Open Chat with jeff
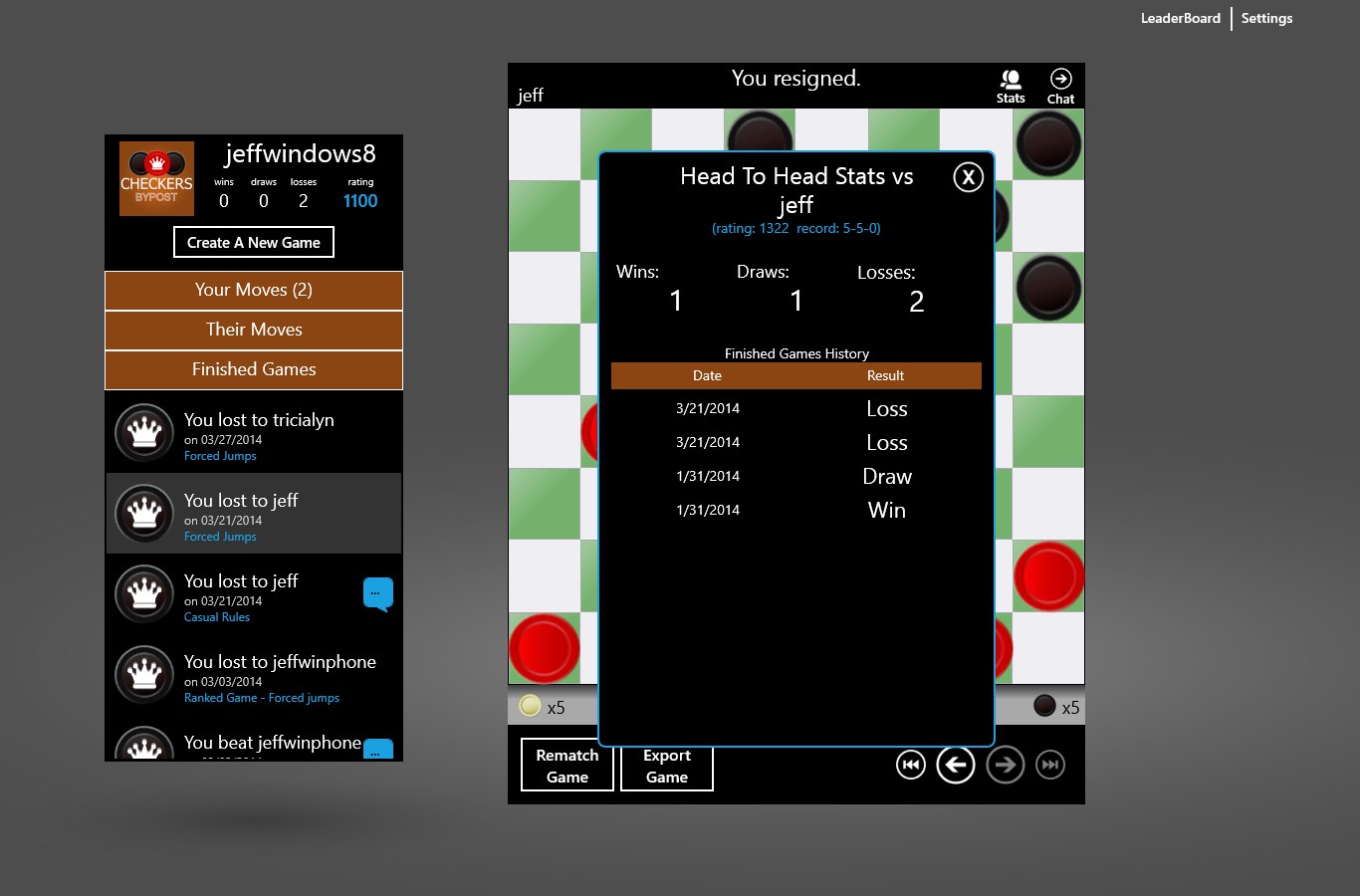This screenshot has width=1360, height=896. [1060, 85]
